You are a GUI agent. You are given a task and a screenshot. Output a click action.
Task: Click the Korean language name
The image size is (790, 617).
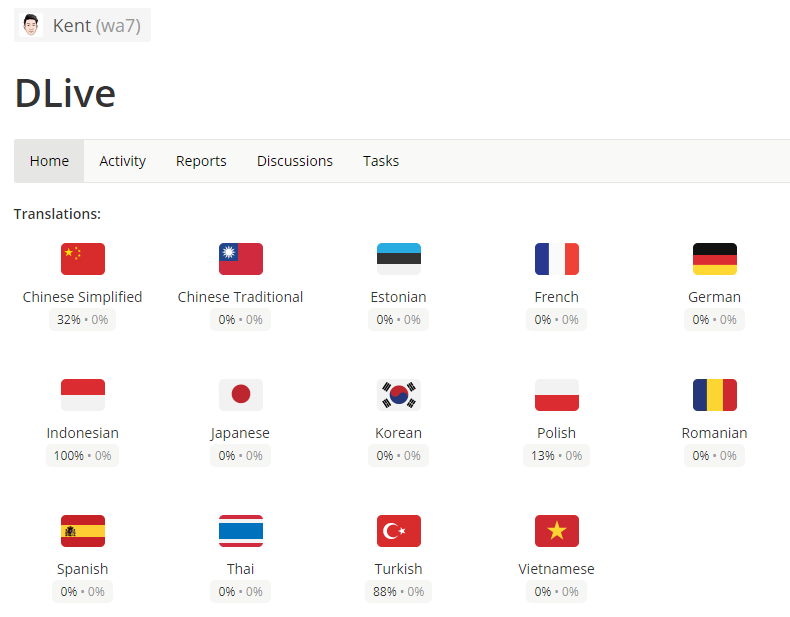[x=399, y=433]
